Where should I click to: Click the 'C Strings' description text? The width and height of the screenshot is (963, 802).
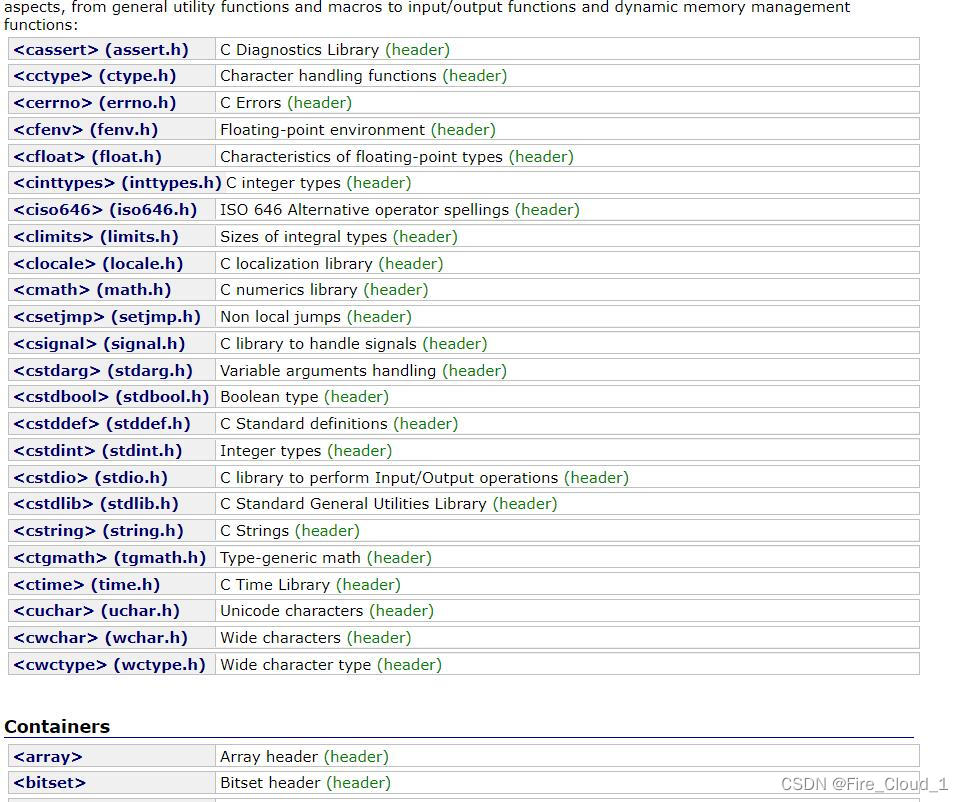click(x=255, y=531)
